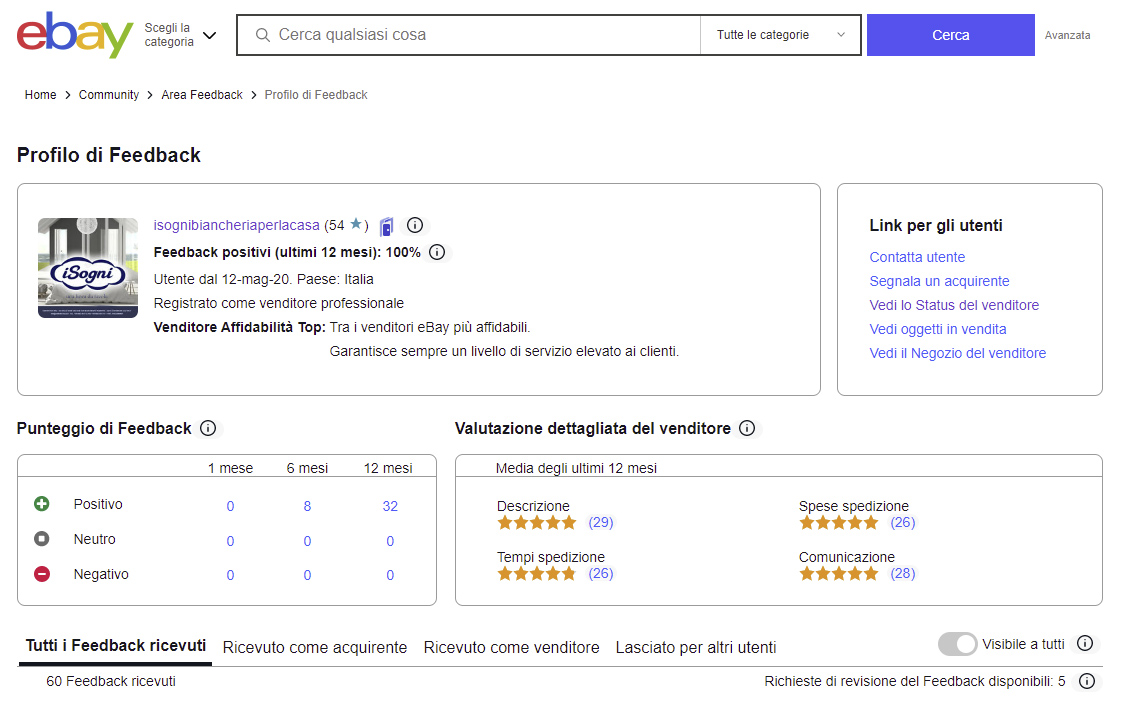Open the eBay logo home link

(75, 34)
